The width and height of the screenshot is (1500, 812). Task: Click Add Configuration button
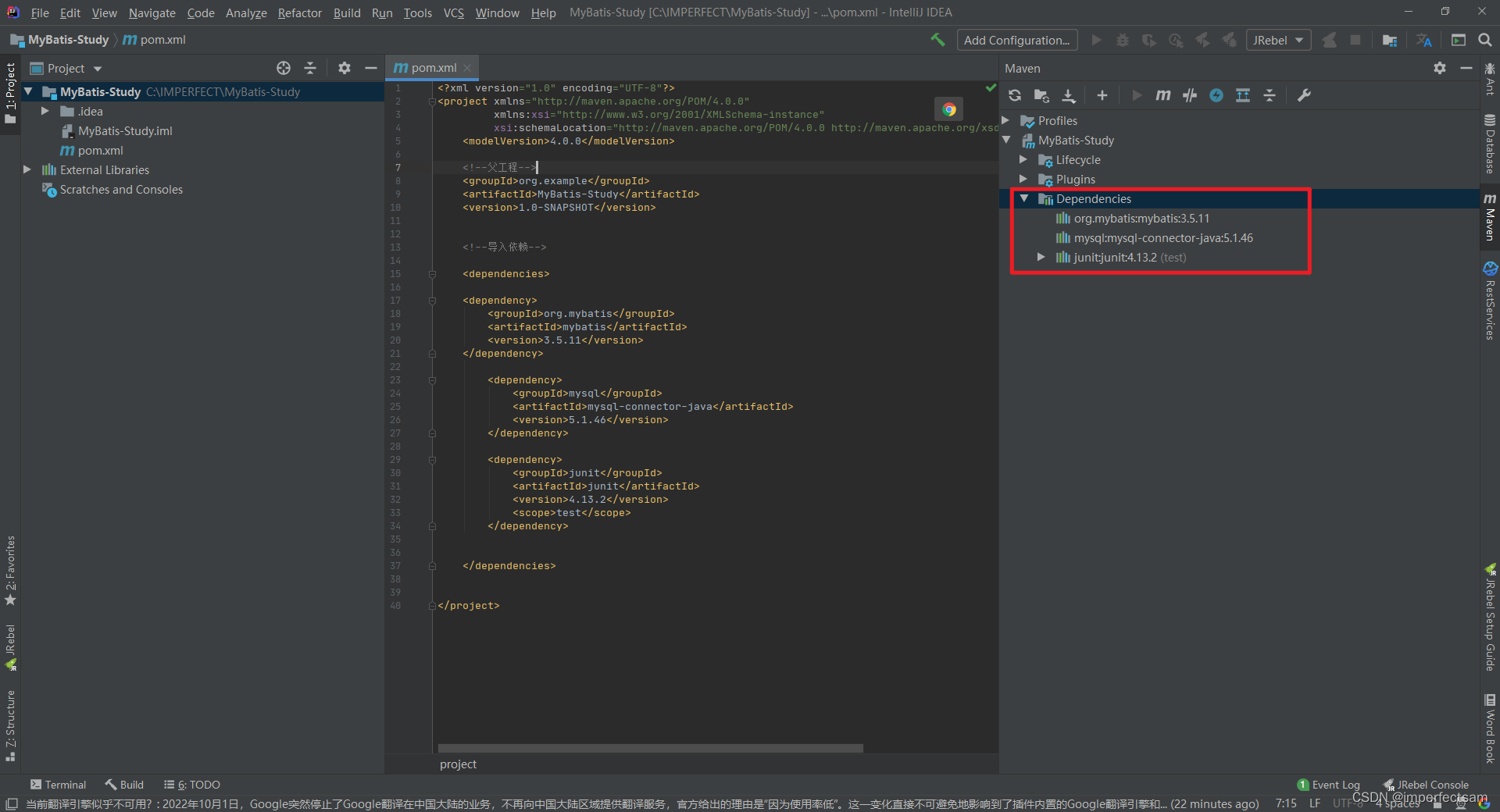[1017, 40]
